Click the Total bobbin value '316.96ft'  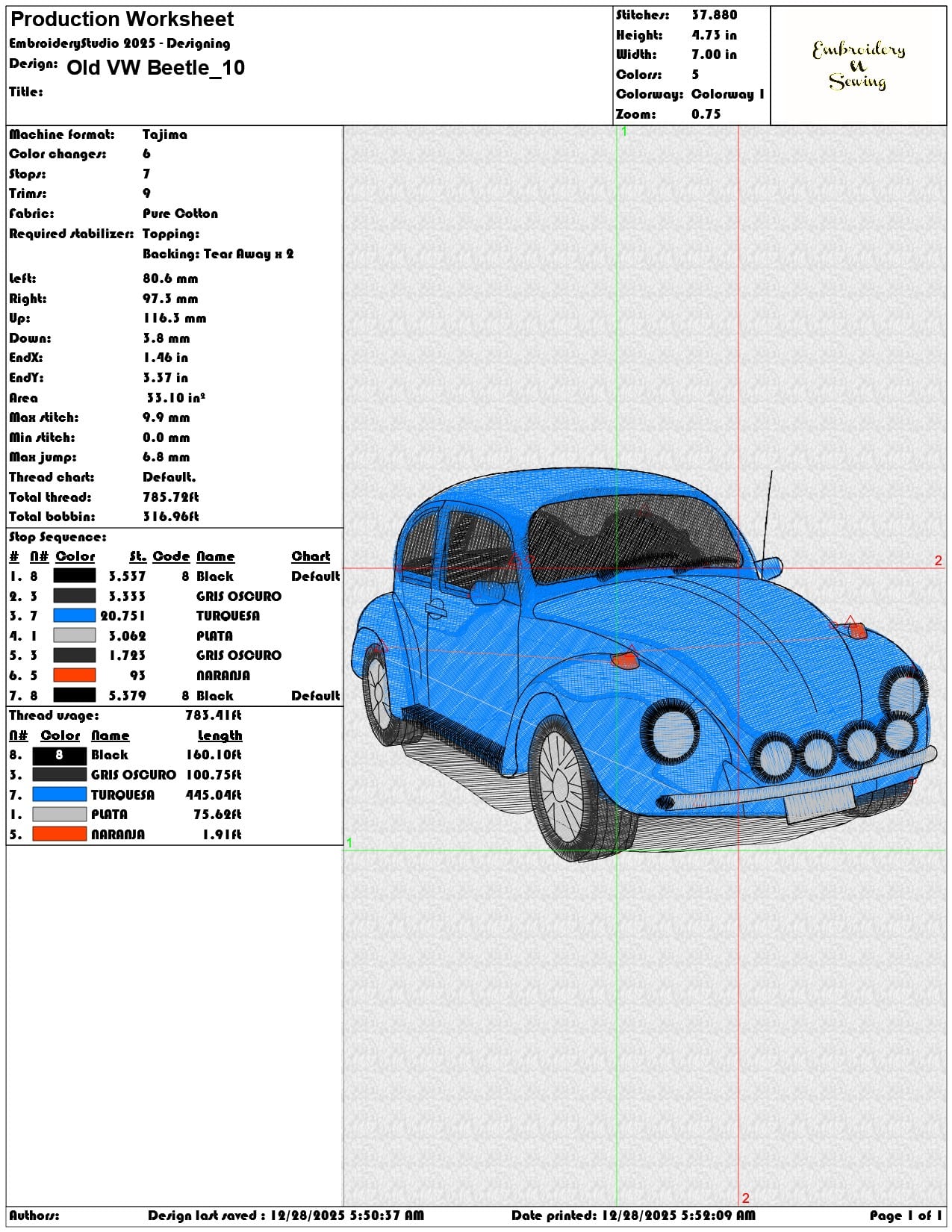tap(171, 517)
